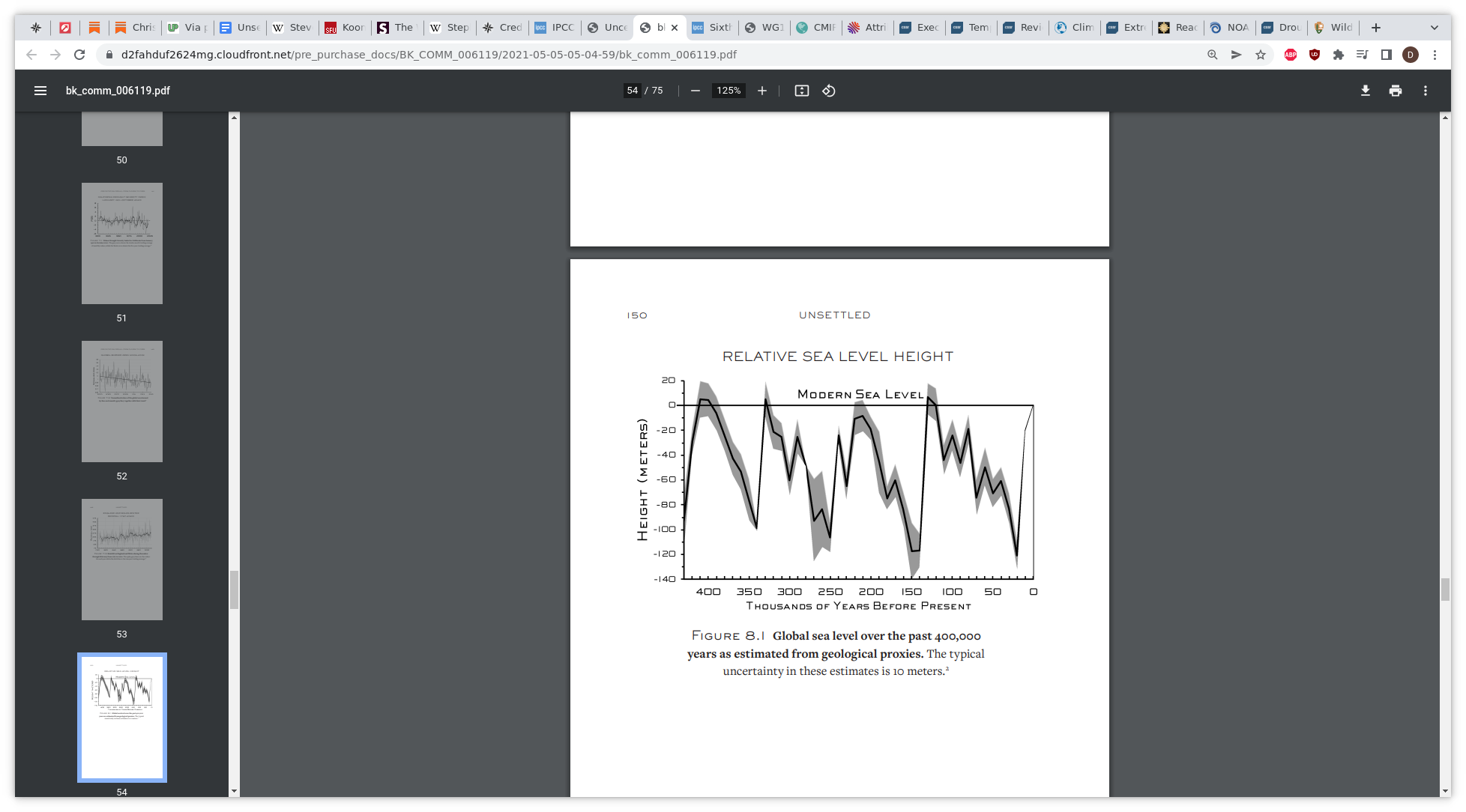
Task: Click the zoom out minus icon
Action: (x=696, y=91)
